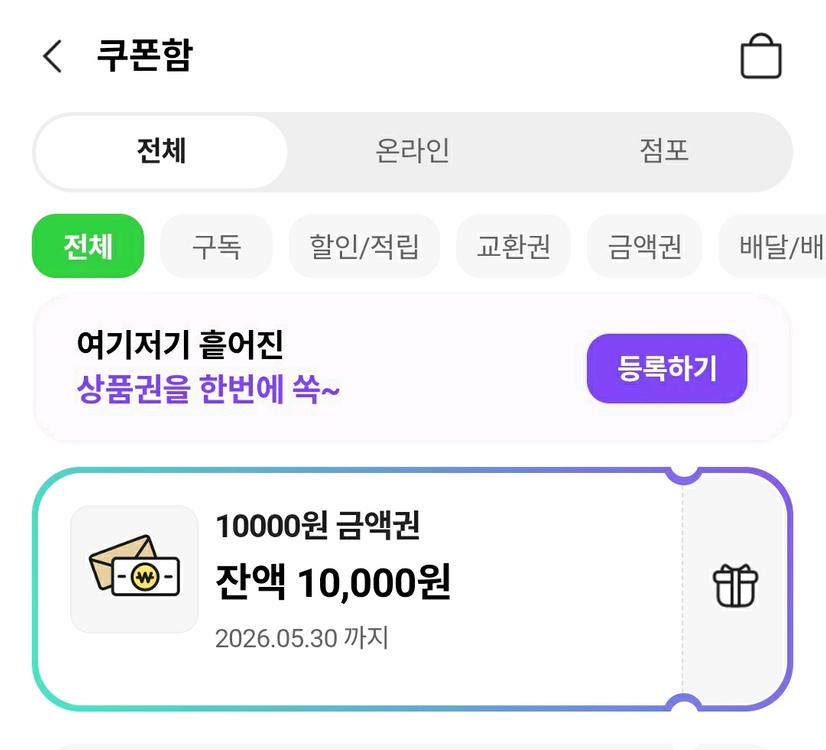Select the 교환권 filter
The width and height of the screenshot is (826, 750).
coord(513,246)
